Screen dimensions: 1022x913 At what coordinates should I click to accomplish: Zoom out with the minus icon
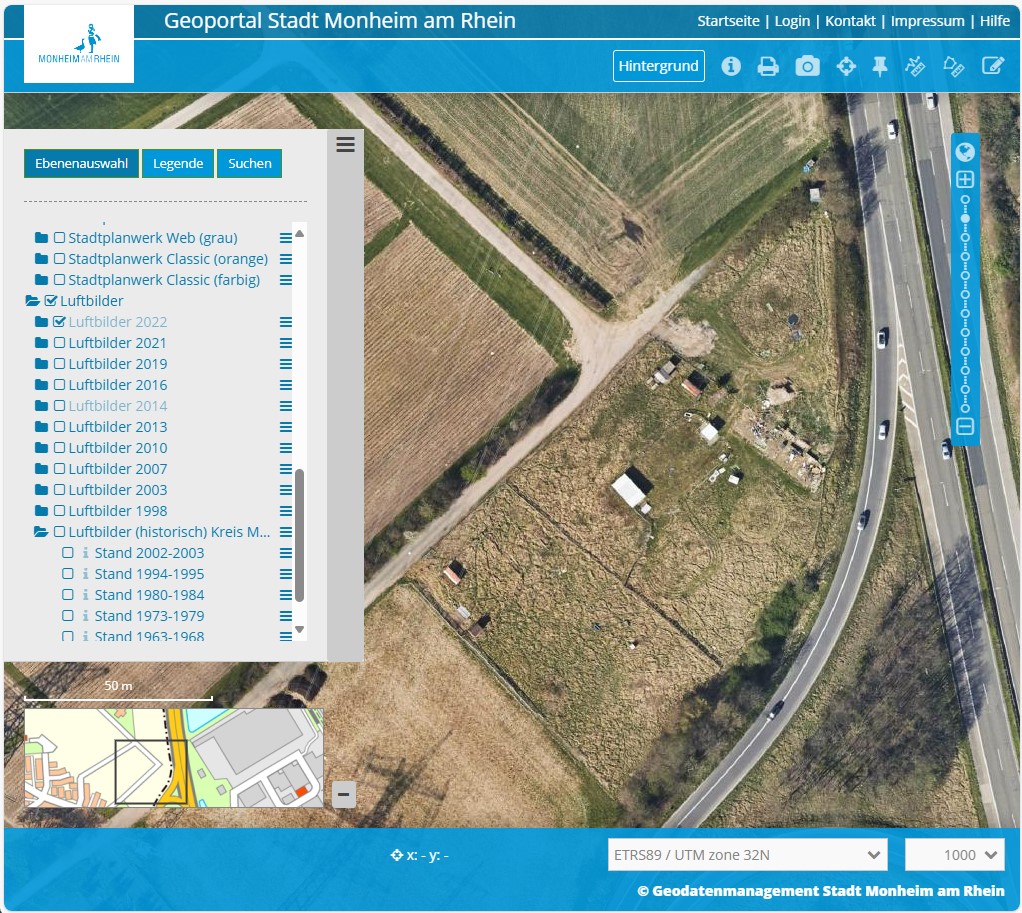965,426
